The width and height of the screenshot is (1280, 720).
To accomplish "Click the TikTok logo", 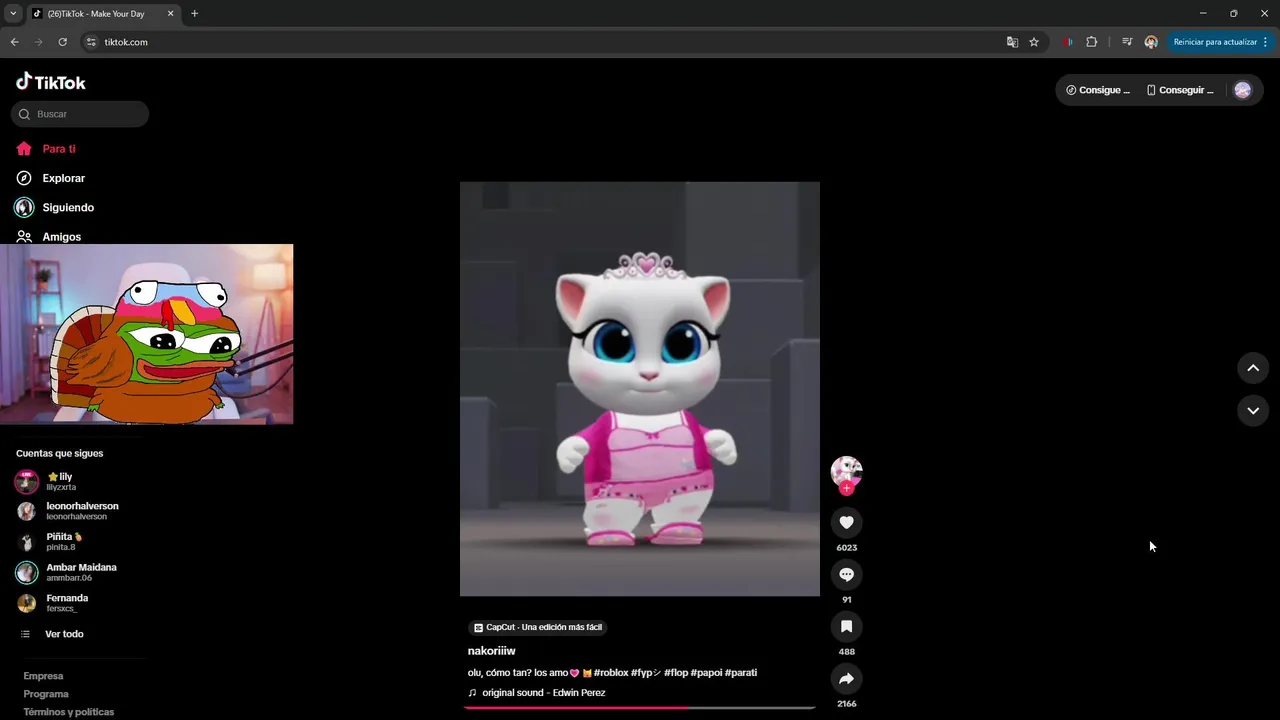I will [x=51, y=82].
